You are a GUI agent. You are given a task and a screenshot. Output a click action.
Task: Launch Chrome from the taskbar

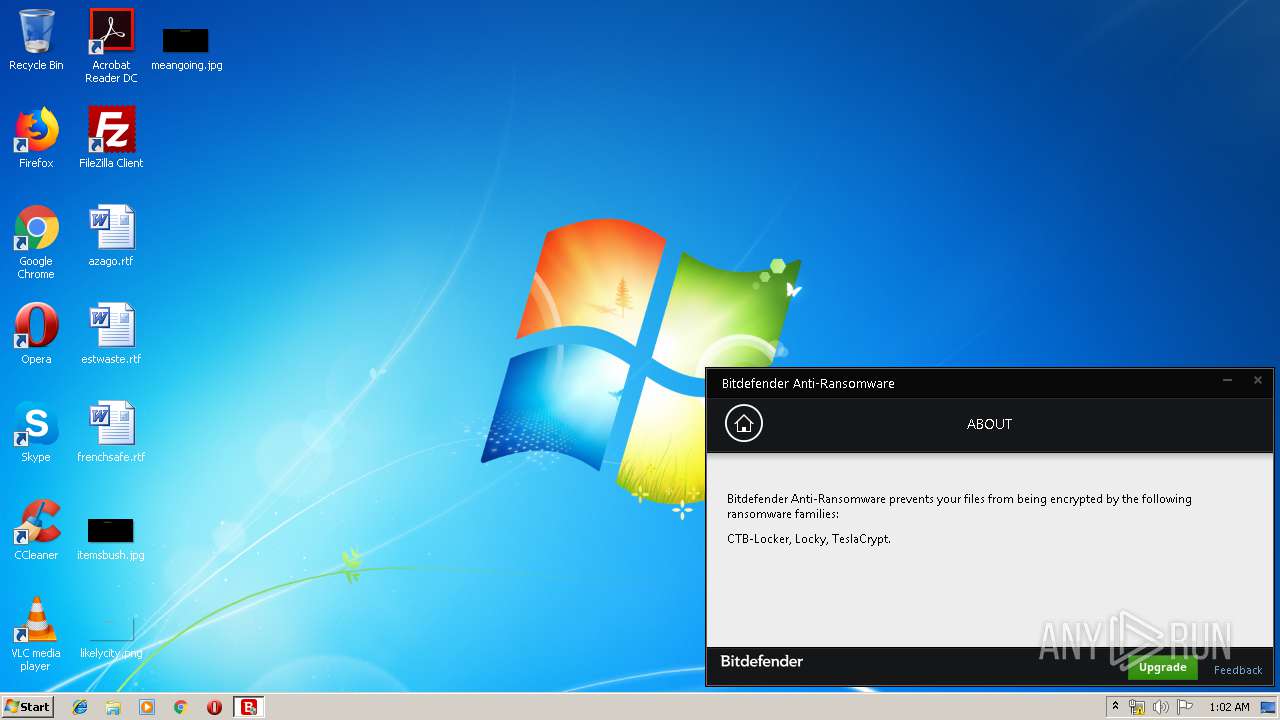[180, 707]
